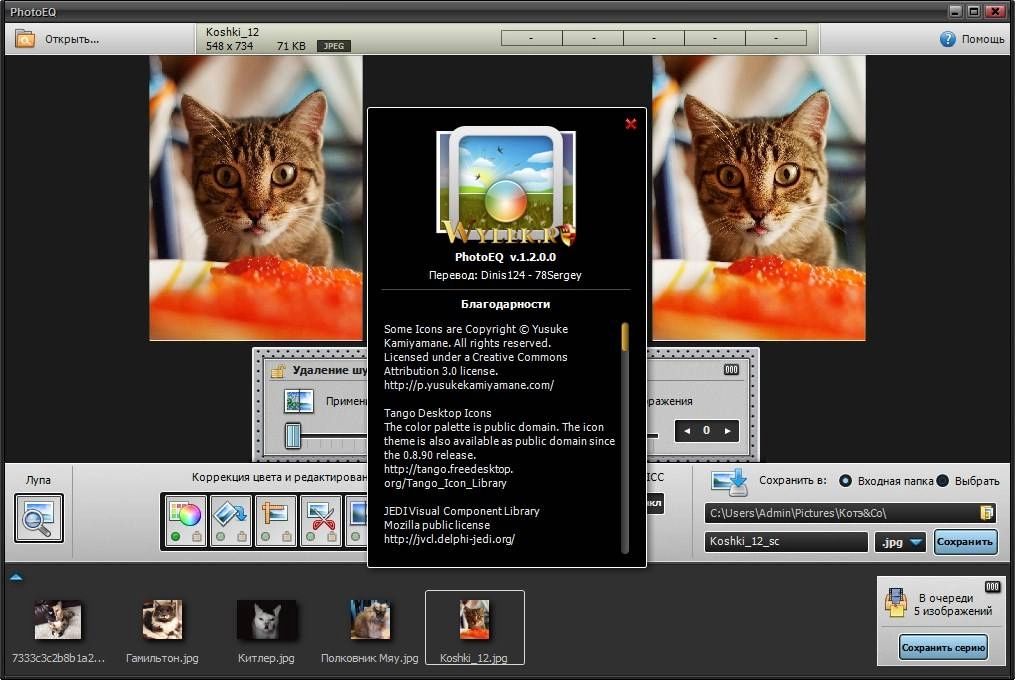Click the Перевод: Dinis124 - 78Sergey text
The height and width of the screenshot is (680, 1015).
tap(506, 275)
